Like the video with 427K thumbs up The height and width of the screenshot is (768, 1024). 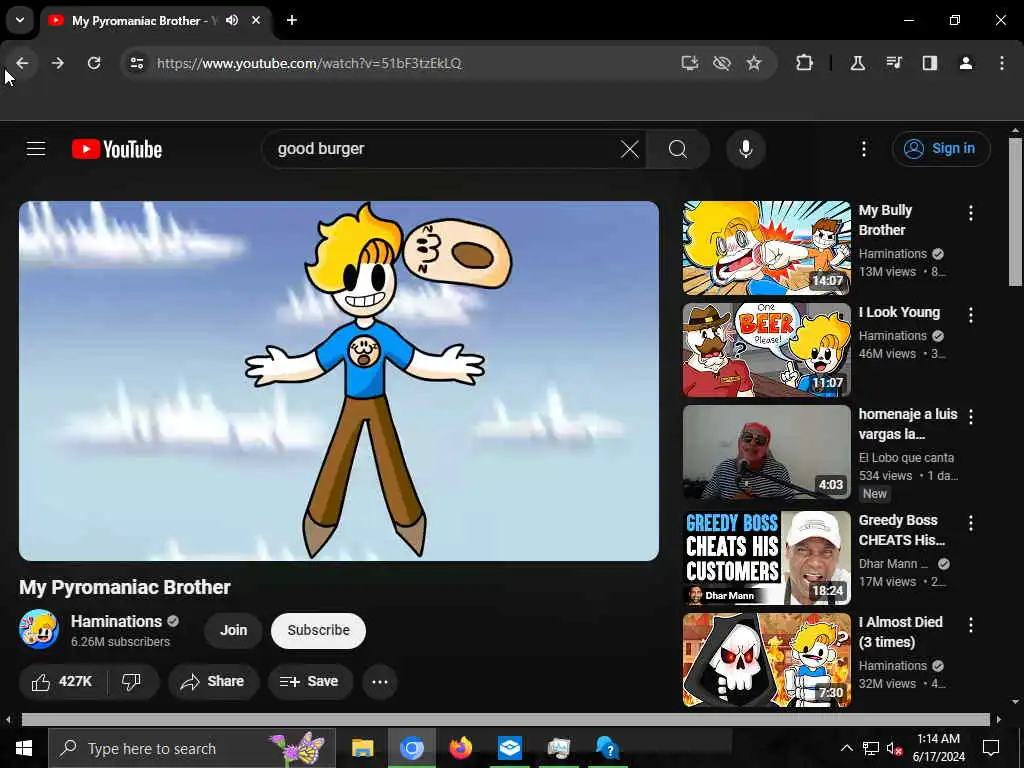[62, 682]
